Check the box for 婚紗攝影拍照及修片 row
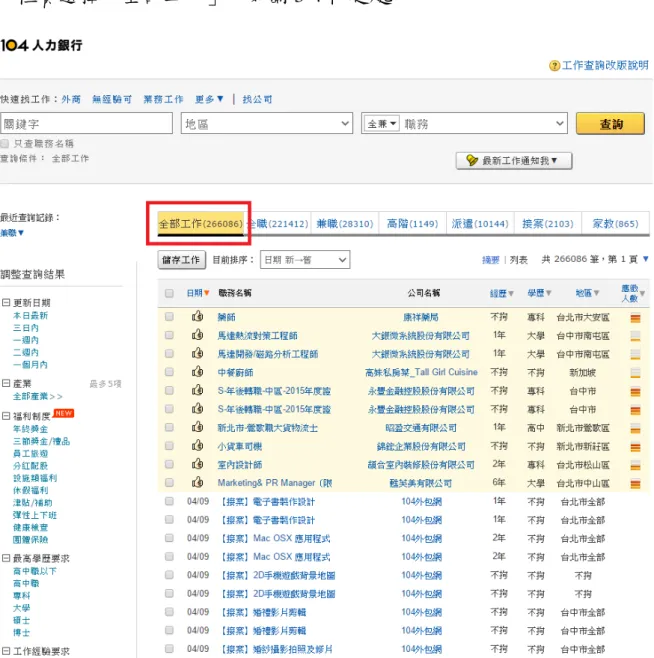The width and height of the screenshot is (654, 658). click(169, 649)
